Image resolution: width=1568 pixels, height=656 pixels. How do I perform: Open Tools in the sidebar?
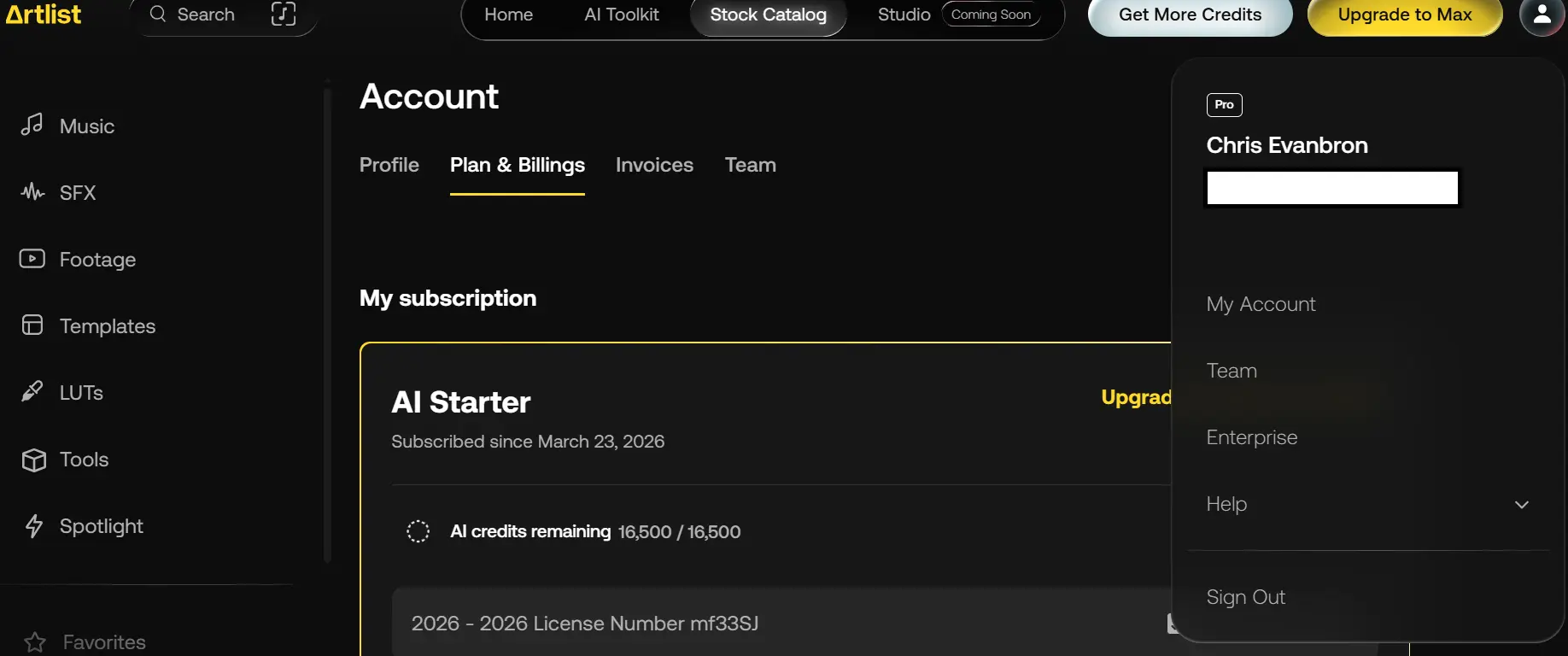tap(84, 460)
